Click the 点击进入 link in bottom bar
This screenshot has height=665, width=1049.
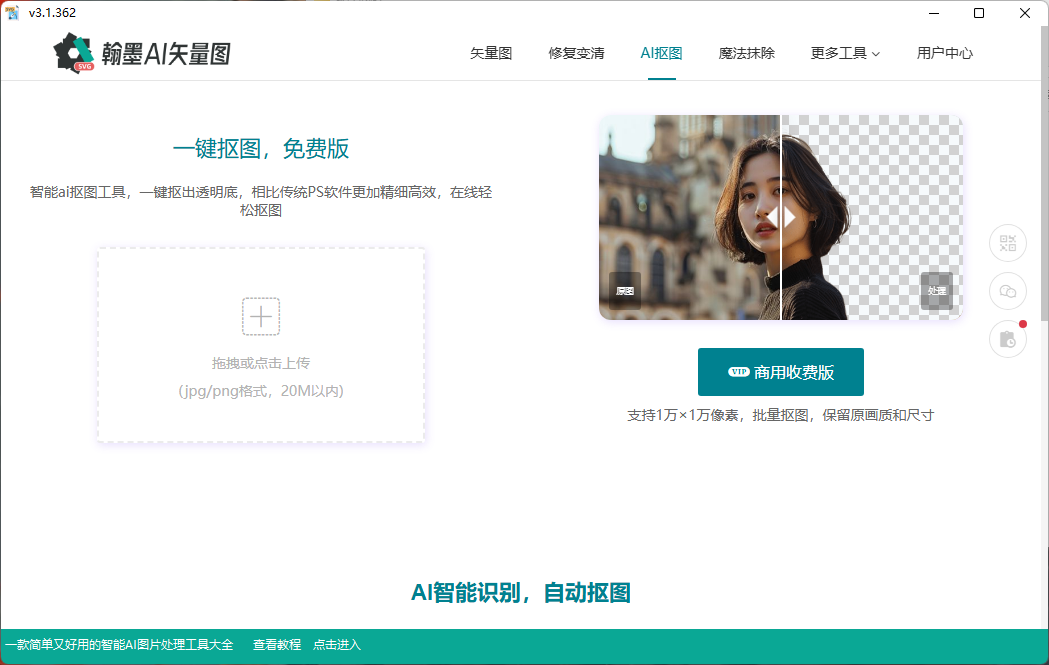click(x=337, y=645)
